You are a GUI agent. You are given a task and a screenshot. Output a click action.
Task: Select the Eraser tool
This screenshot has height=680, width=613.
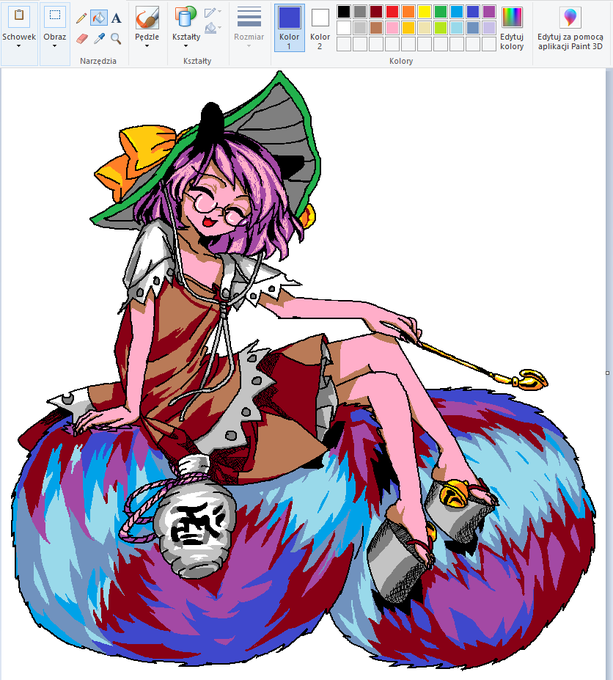click(x=82, y=39)
